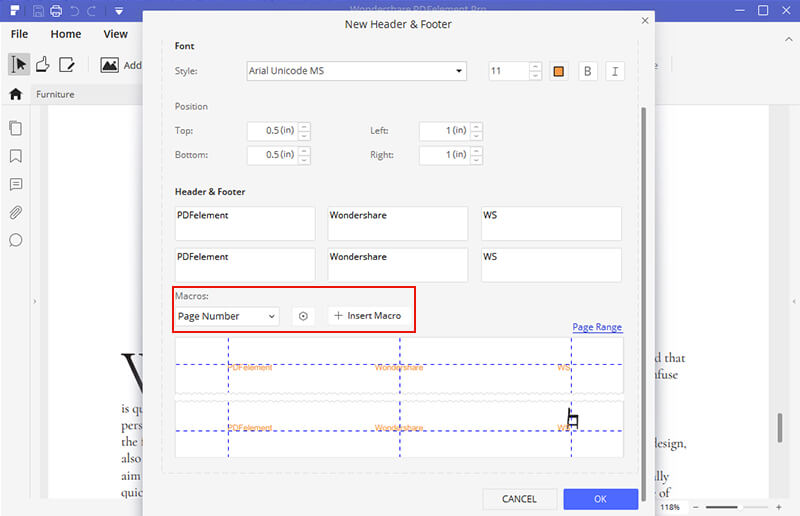Open the File menu

19,34
